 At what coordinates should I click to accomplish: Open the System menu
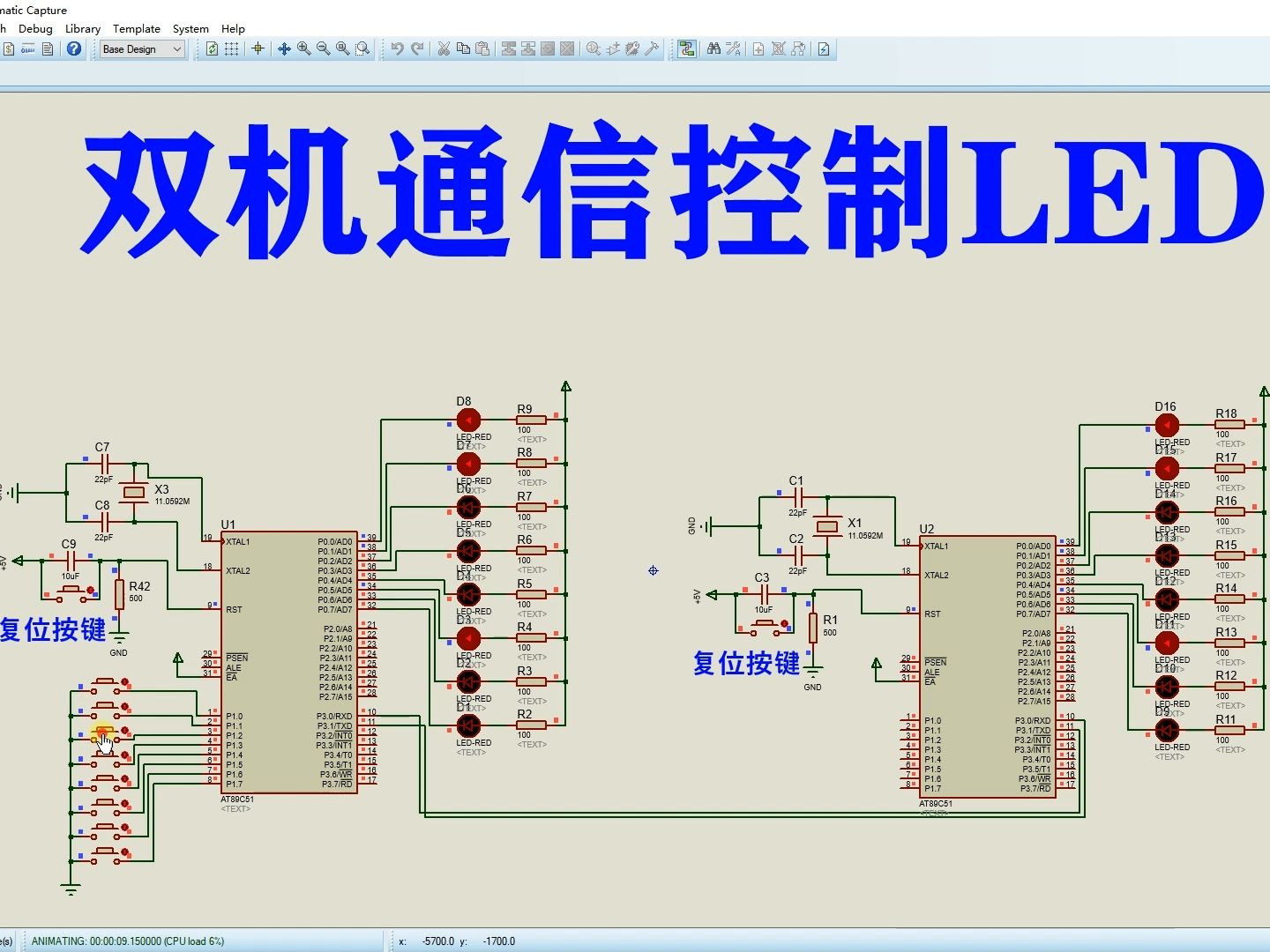(x=190, y=28)
